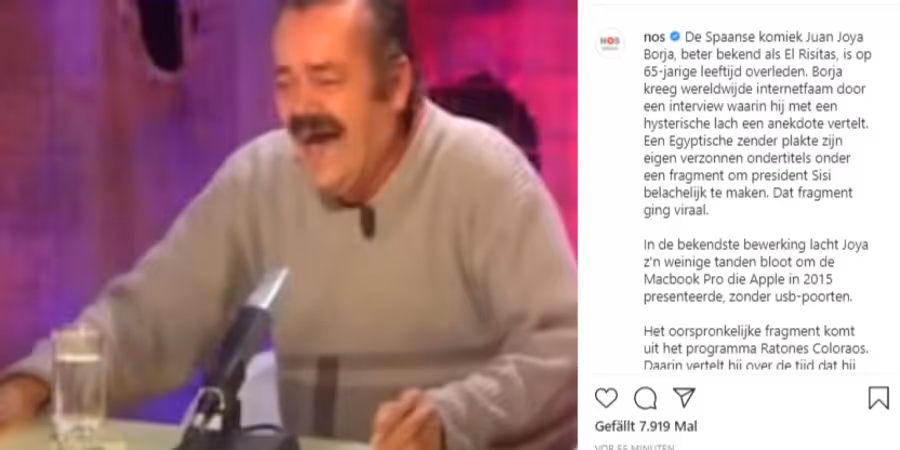The width and height of the screenshot is (900, 450).
Task: Click the blue verified badge beside nos
Action: pos(675,37)
